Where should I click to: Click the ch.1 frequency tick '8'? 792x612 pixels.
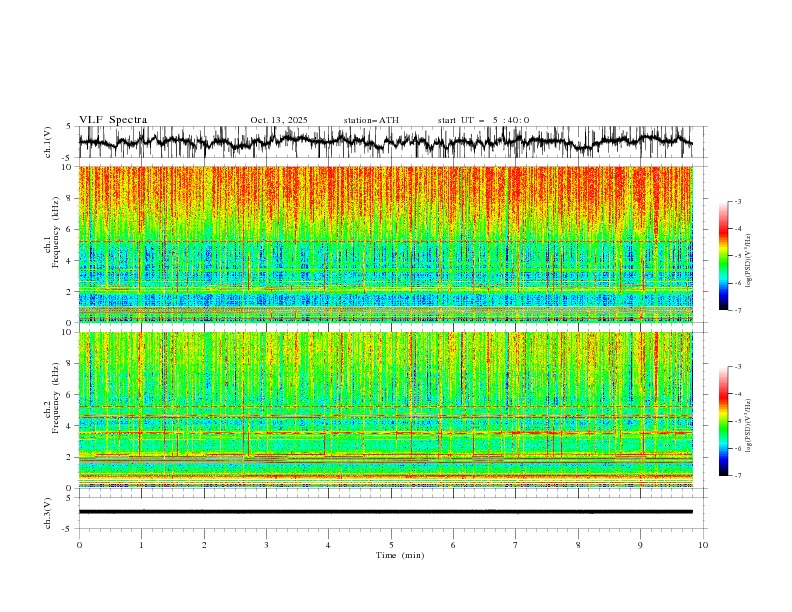pos(69,198)
